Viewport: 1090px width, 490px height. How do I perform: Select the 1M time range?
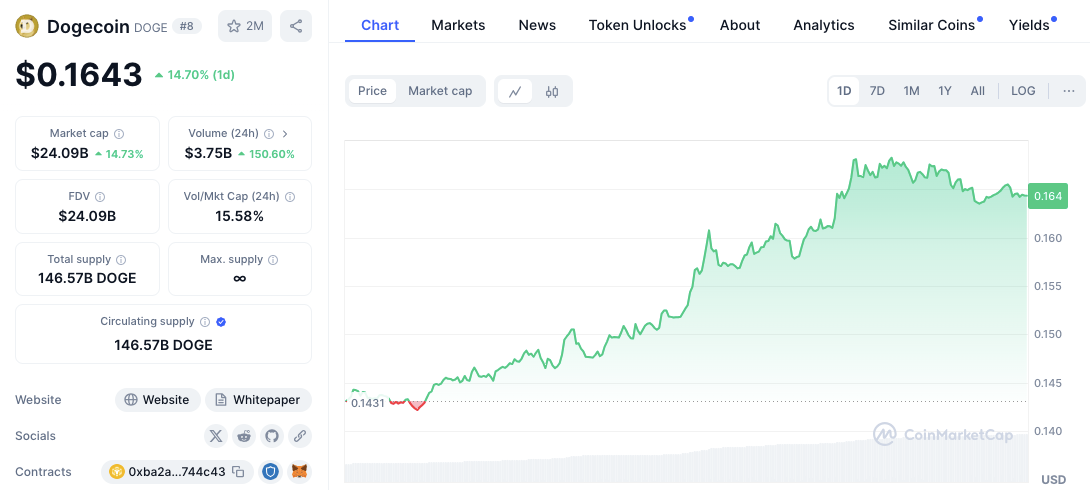click(911, 91)
